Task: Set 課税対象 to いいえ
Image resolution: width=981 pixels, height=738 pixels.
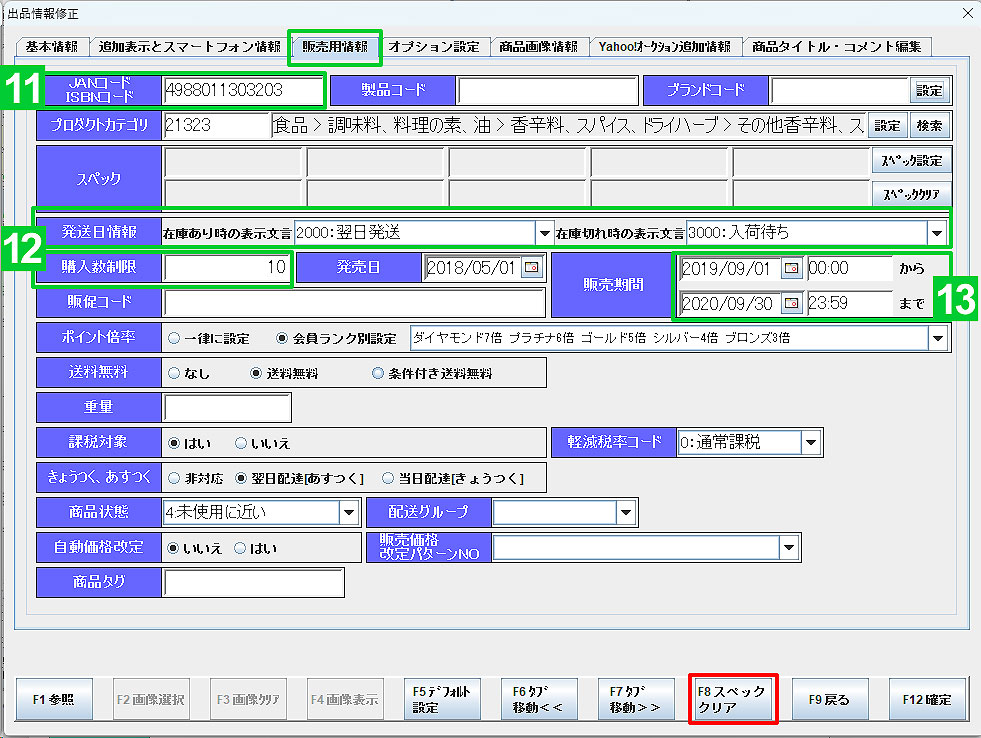Action: pos(241,442)
